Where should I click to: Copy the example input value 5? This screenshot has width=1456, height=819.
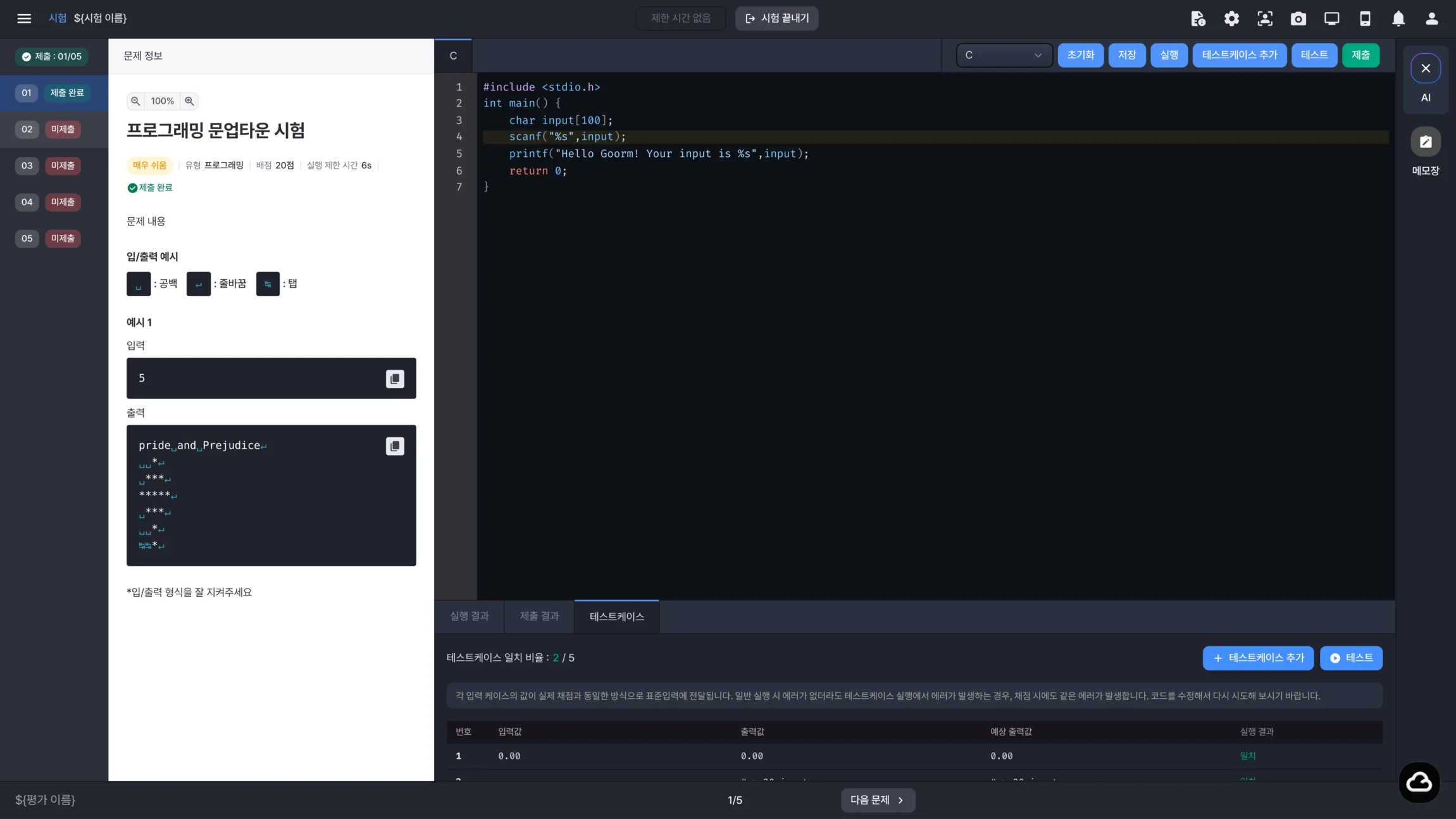tap(395, 378)
